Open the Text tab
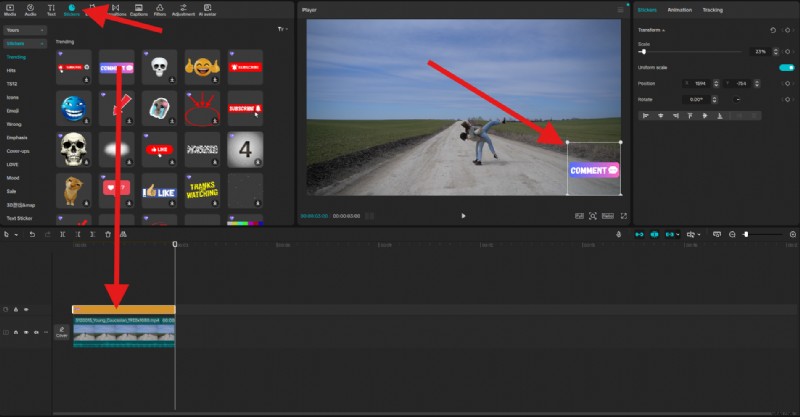This screenshot has width=800, height=417. (x=51, y=10)
